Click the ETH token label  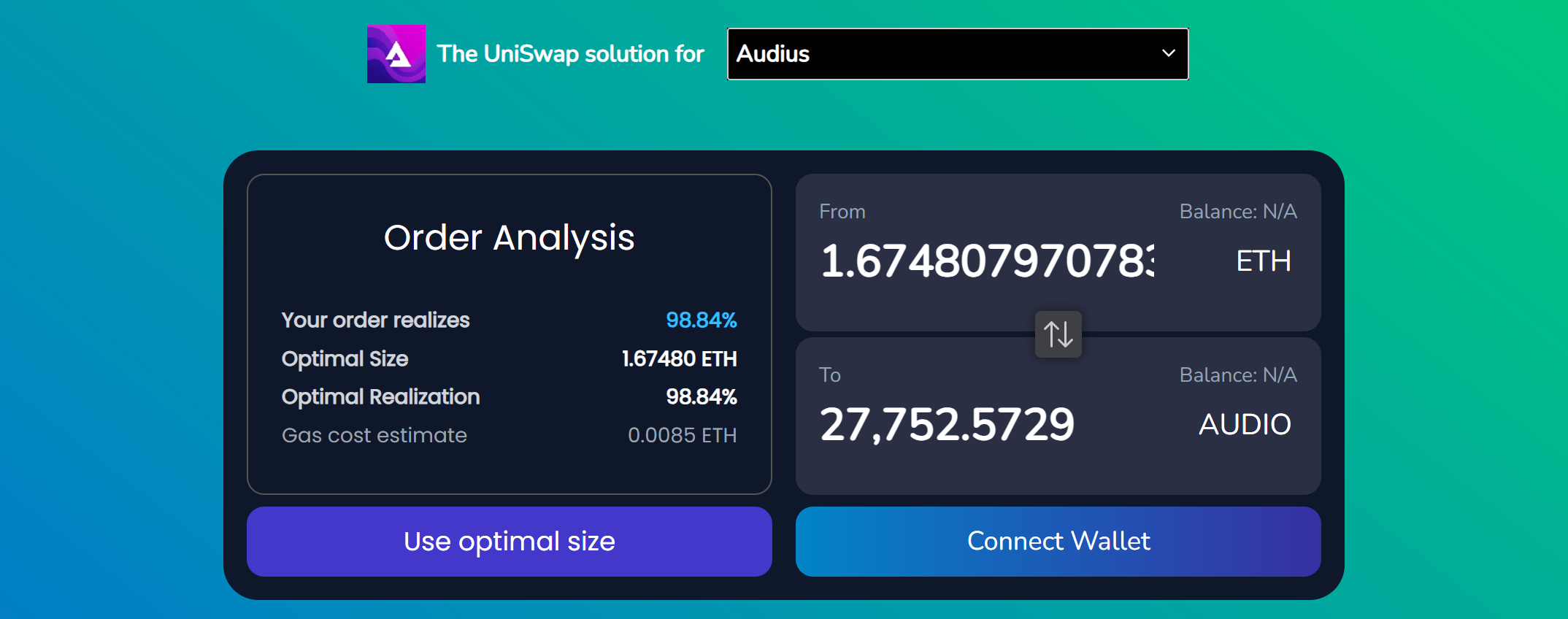point(1263,261)
